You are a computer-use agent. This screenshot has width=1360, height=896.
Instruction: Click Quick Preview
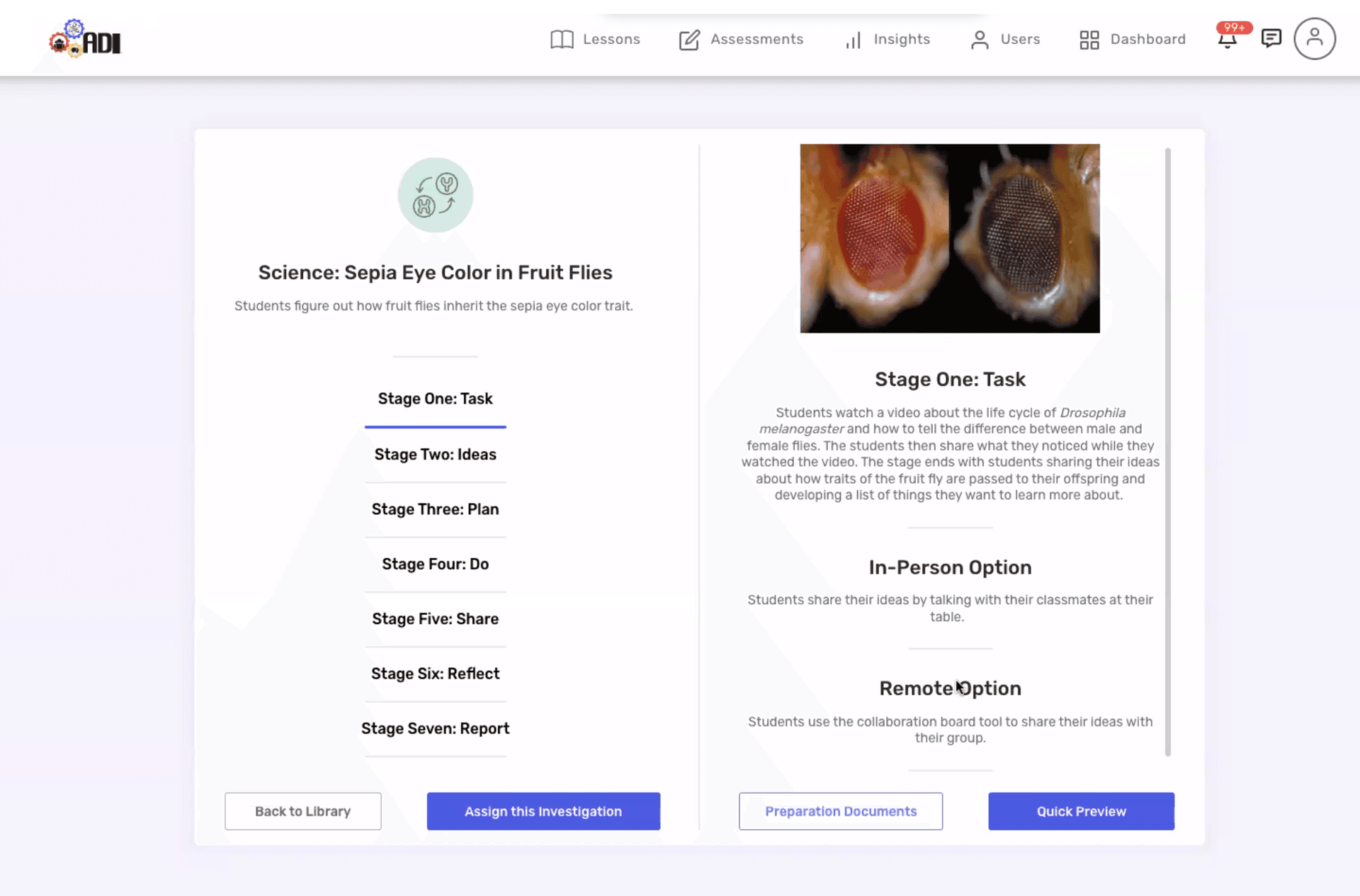point(1081,811)
